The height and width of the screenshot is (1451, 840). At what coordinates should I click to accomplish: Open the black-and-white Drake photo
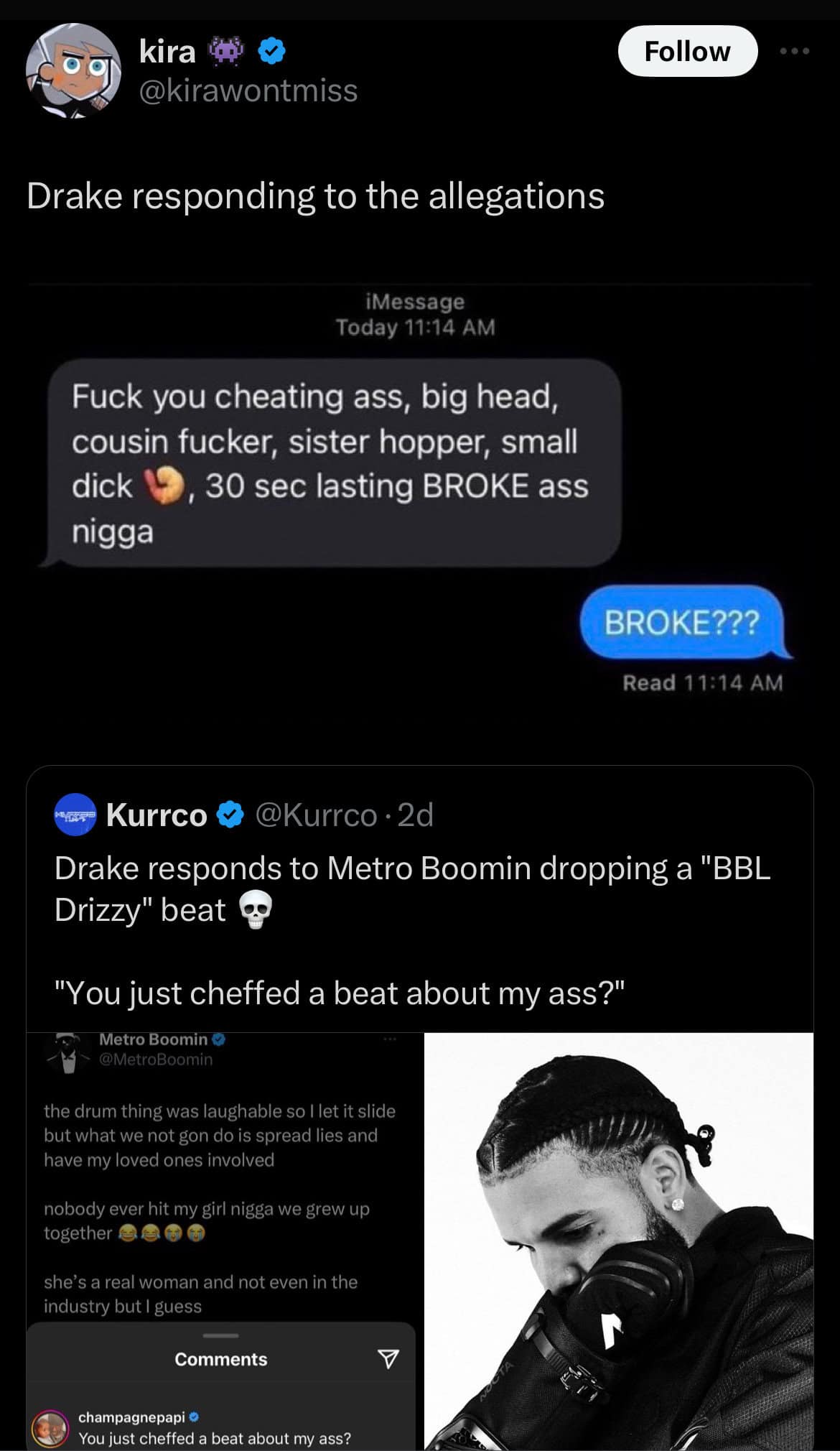click(619, 1241)
